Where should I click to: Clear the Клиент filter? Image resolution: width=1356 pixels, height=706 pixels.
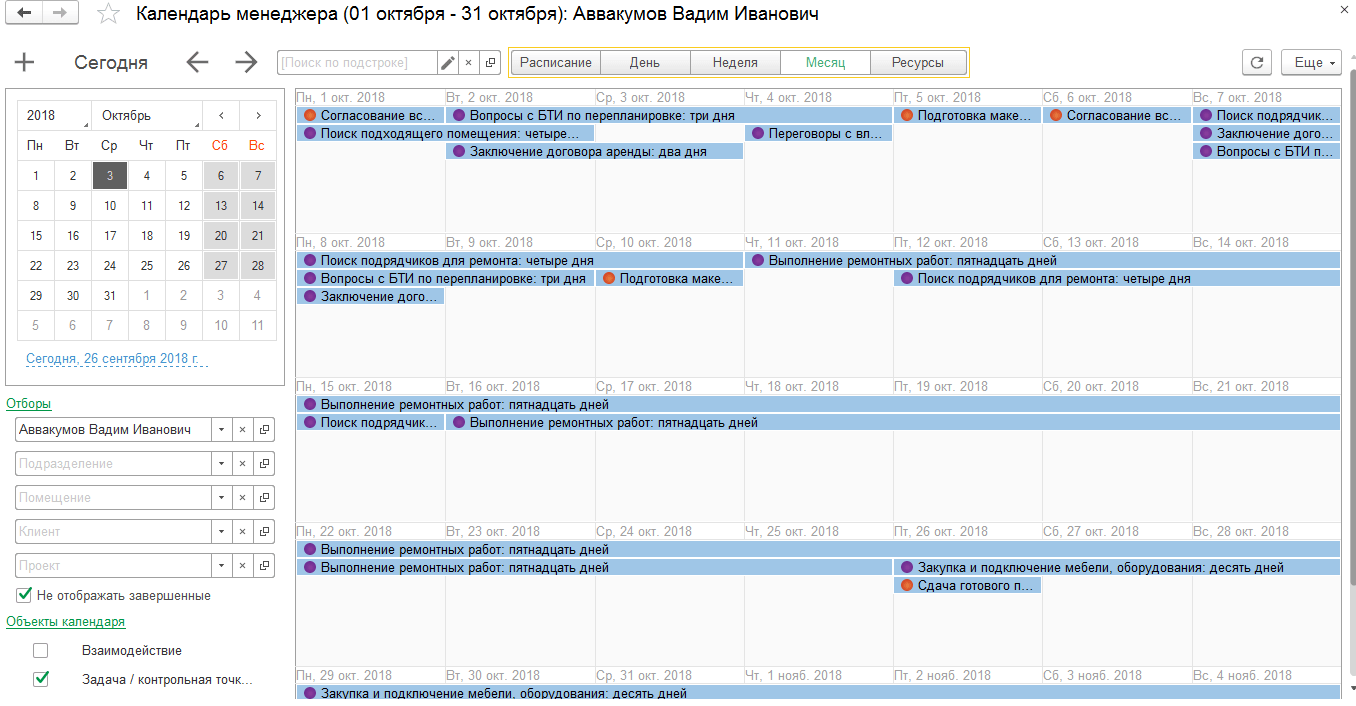click(x=242, y=531)
